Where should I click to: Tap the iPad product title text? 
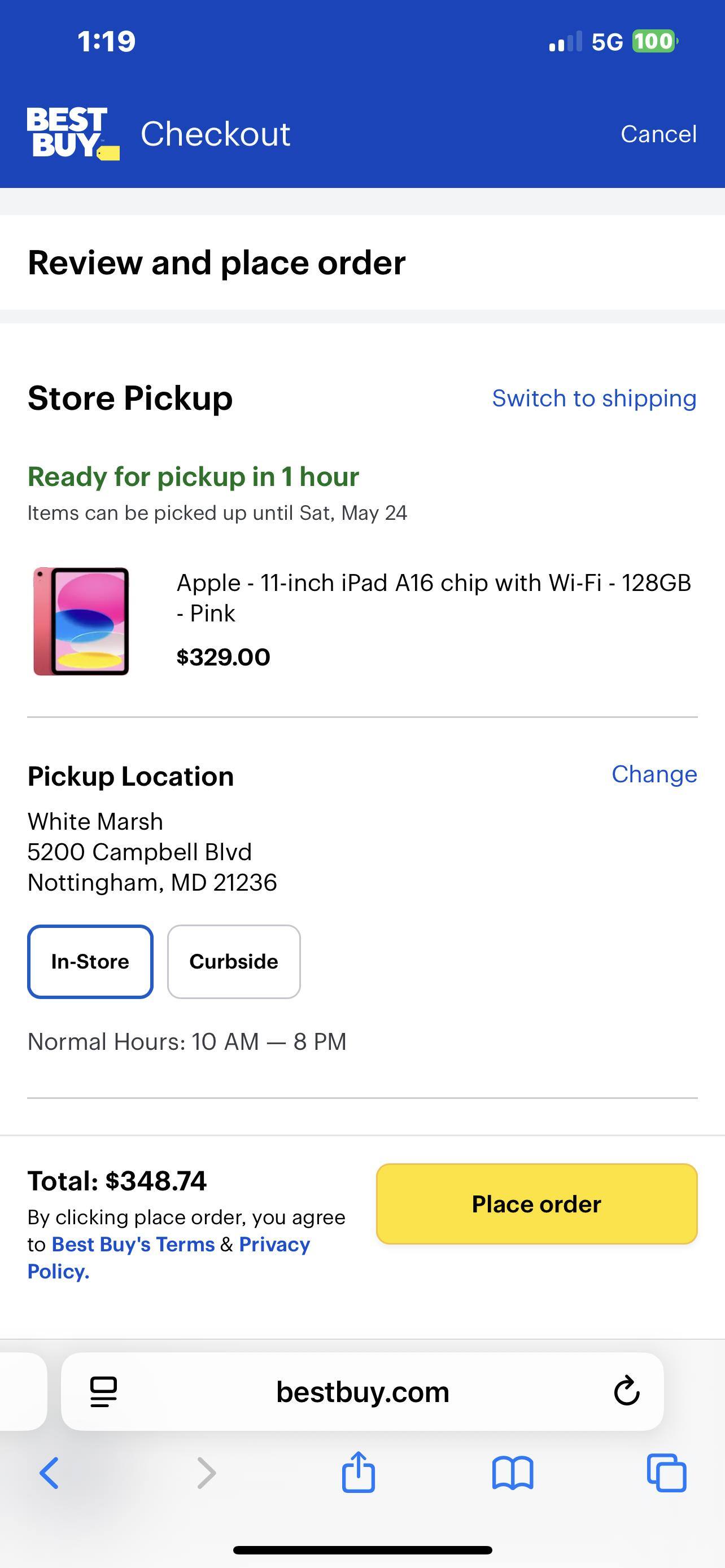point(434,597)
